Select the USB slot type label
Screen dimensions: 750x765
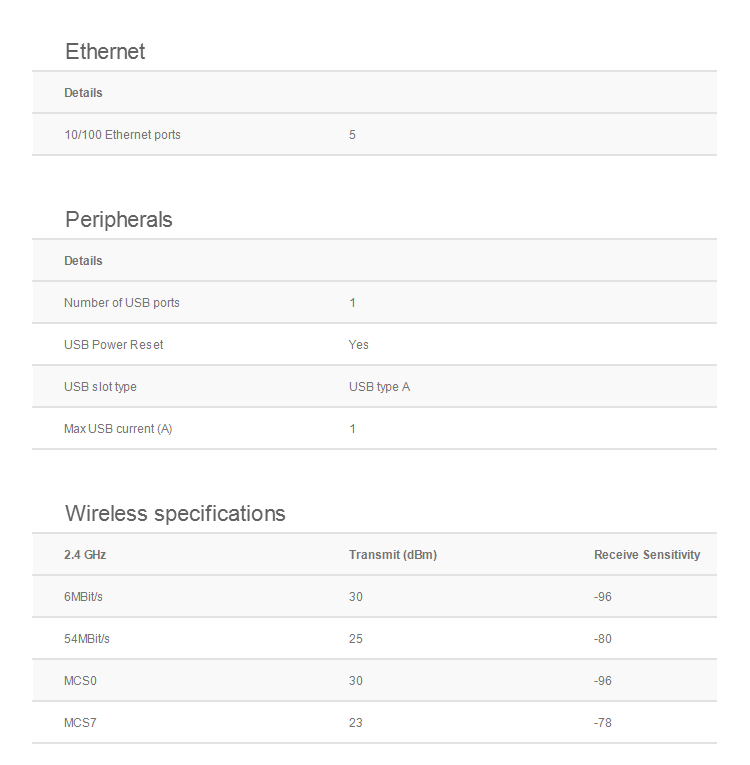(100, 387)
